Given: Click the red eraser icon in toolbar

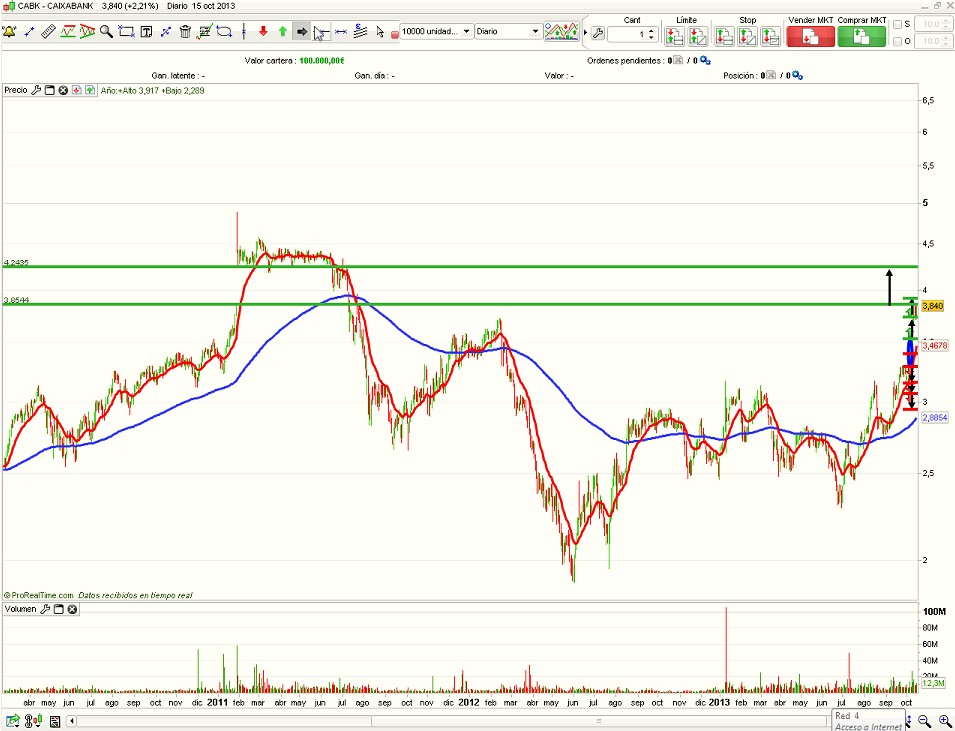Looking at the screenshot, I should pos(395,34).
